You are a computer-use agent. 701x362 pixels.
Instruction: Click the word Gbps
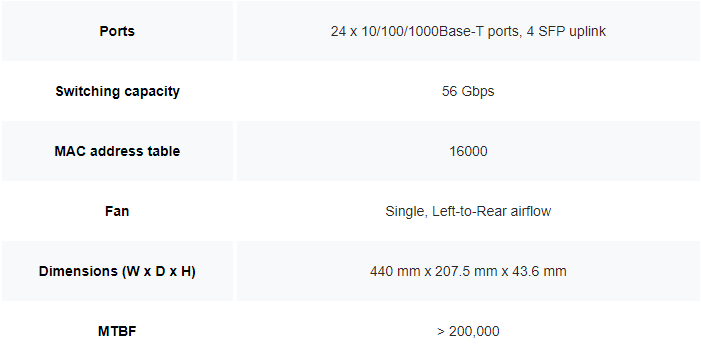point(478,91)
